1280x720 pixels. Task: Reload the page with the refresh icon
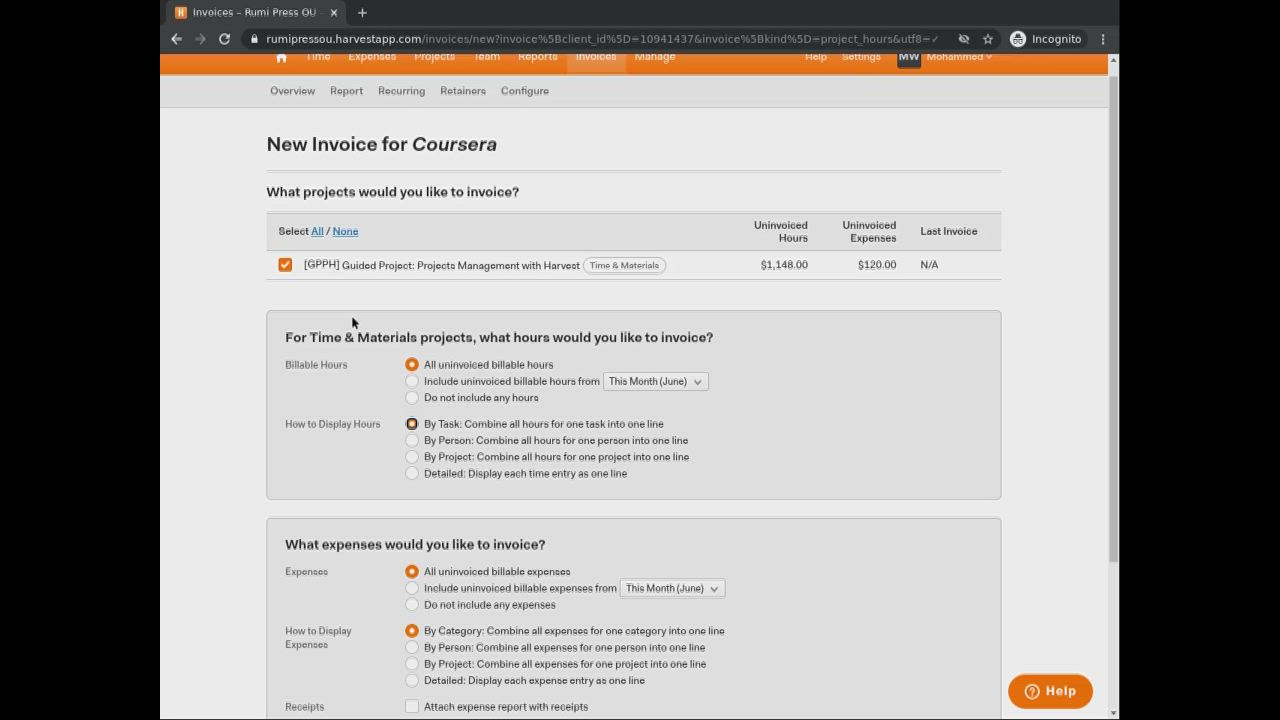coord(225,39)
